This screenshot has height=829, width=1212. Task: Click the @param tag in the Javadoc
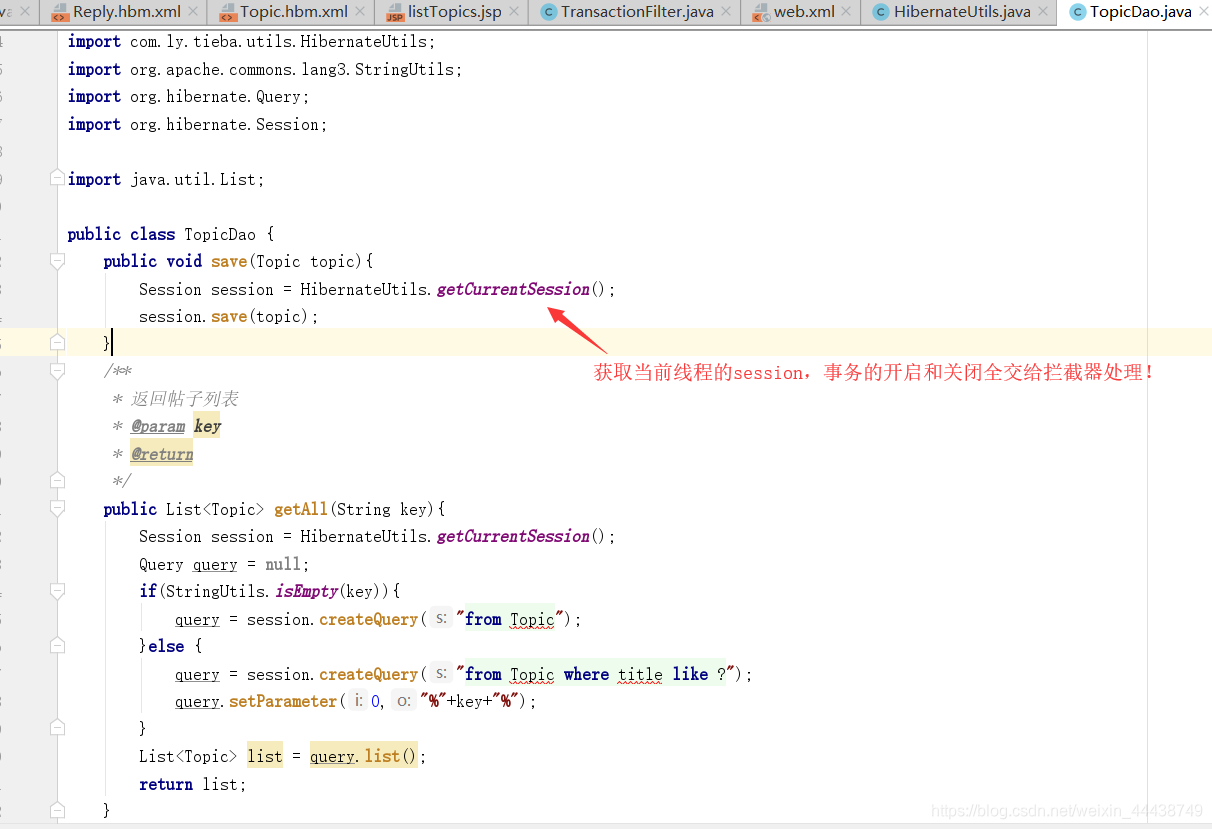point(158,426)
